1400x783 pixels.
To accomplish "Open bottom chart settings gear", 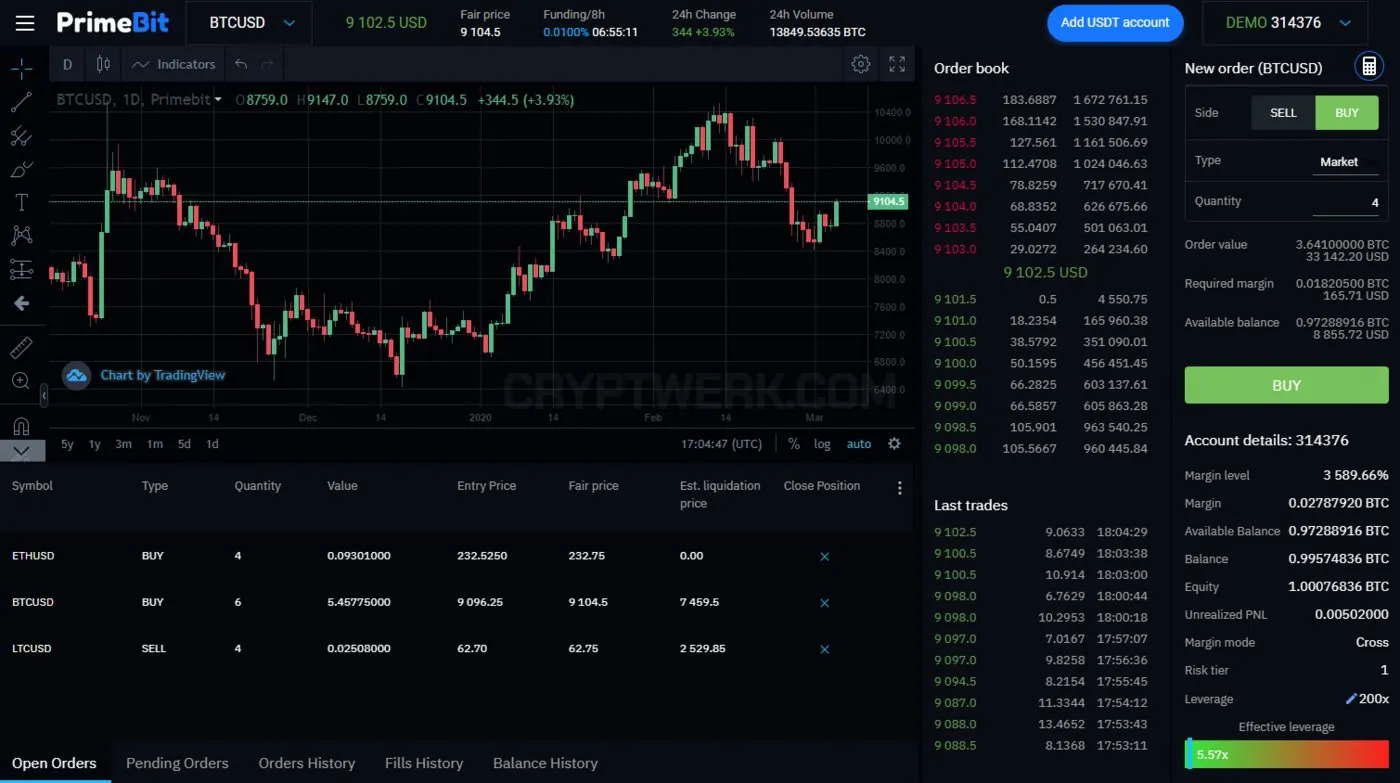I will pos(894,444).
